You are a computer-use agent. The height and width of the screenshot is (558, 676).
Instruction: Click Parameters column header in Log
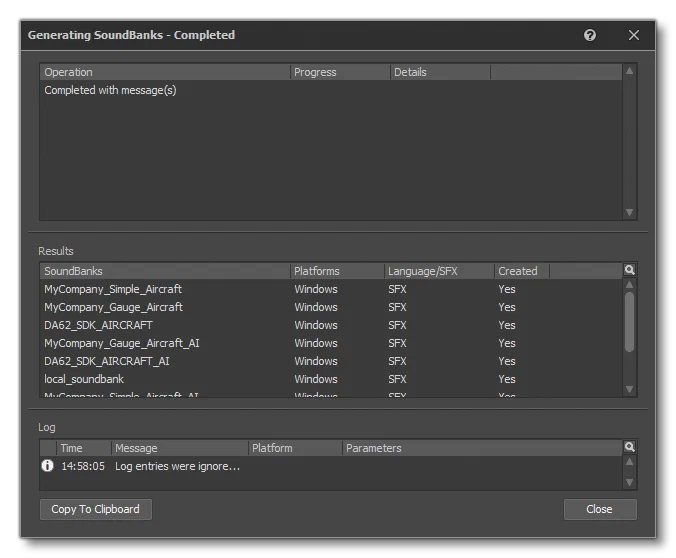click(483, 448)
